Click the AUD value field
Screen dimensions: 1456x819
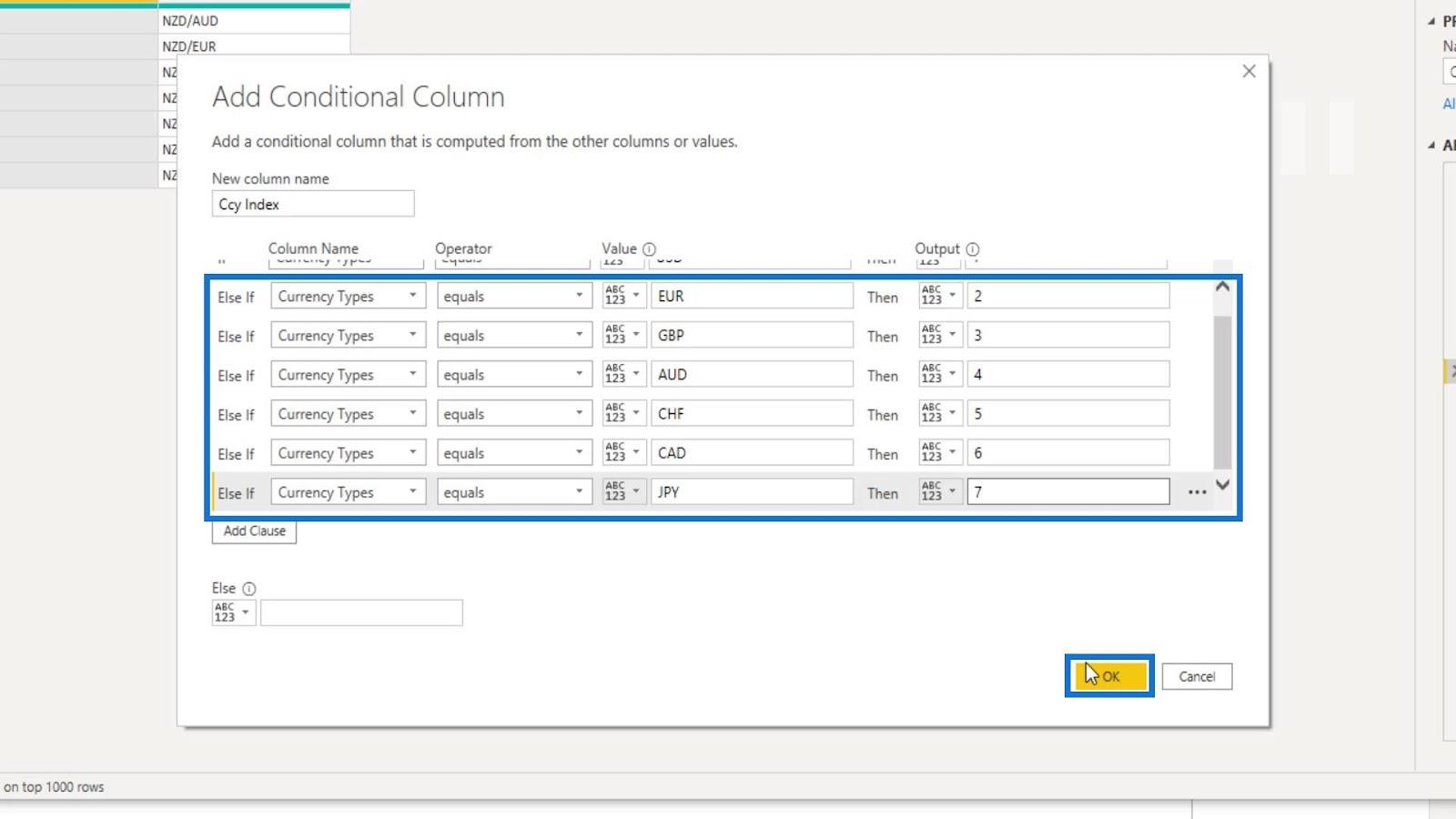[x=752, y=374]
